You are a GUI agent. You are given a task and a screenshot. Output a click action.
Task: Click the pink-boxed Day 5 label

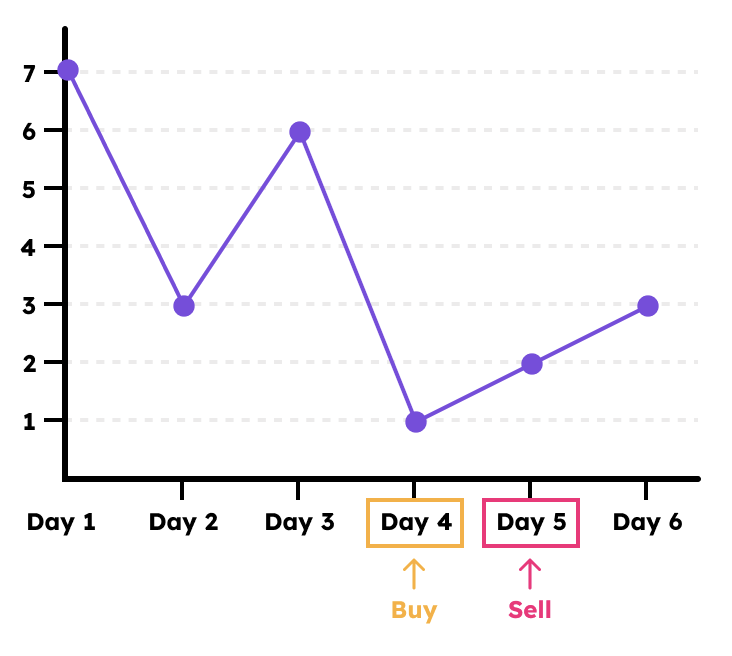point(531,522)
